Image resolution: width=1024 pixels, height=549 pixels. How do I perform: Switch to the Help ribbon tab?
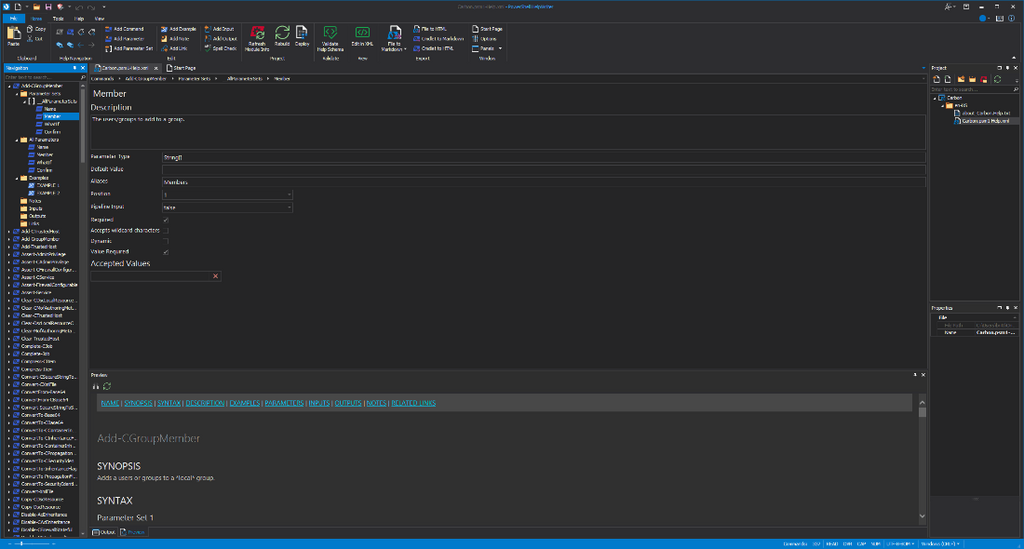[x=79, y=19]
